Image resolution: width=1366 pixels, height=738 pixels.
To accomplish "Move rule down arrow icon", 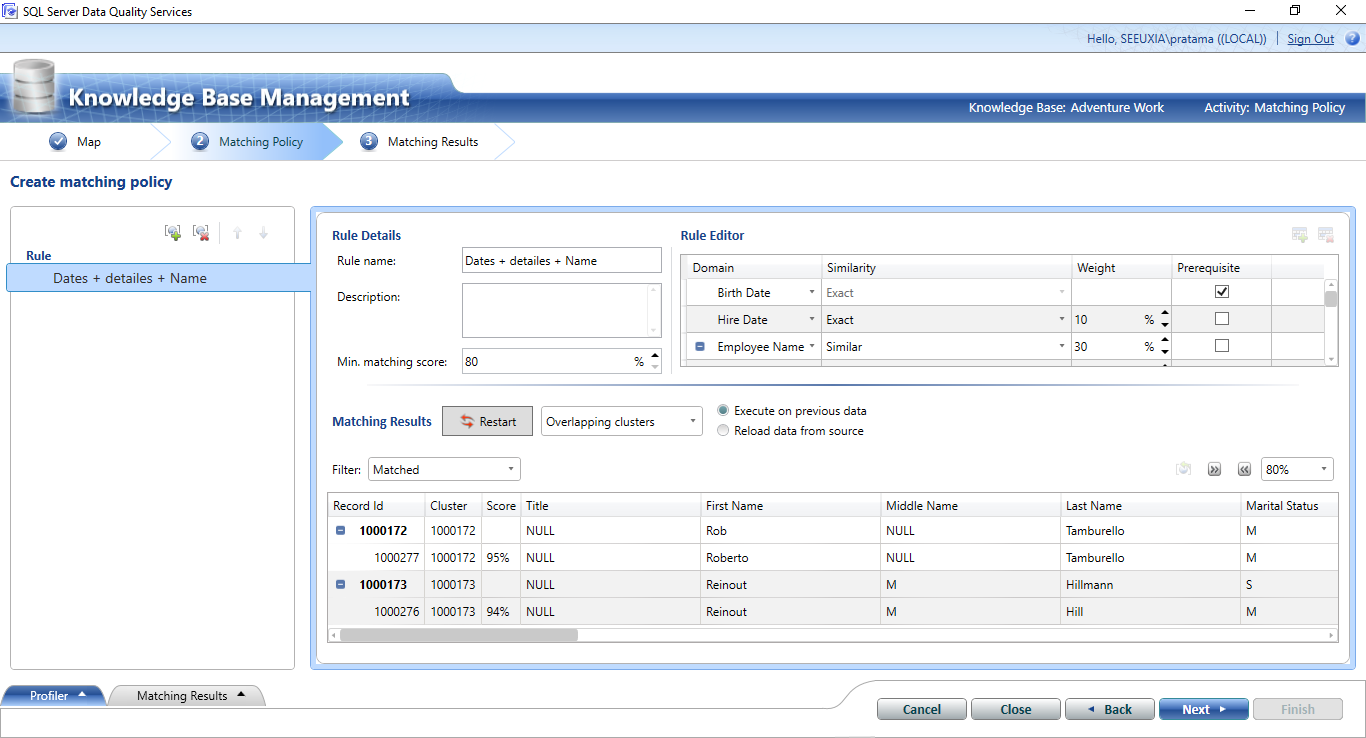I will [x=263, y=233].
